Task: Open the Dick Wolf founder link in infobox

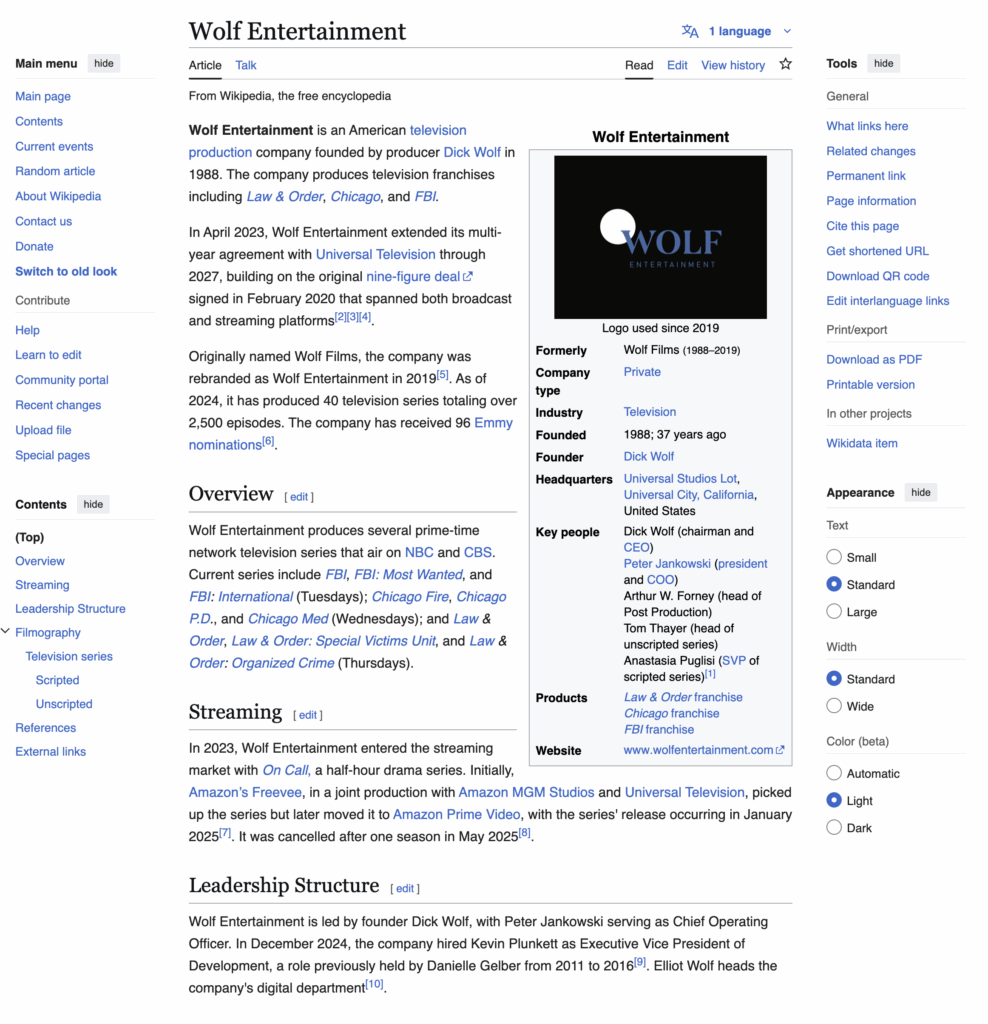Action: tap(648, 456)
